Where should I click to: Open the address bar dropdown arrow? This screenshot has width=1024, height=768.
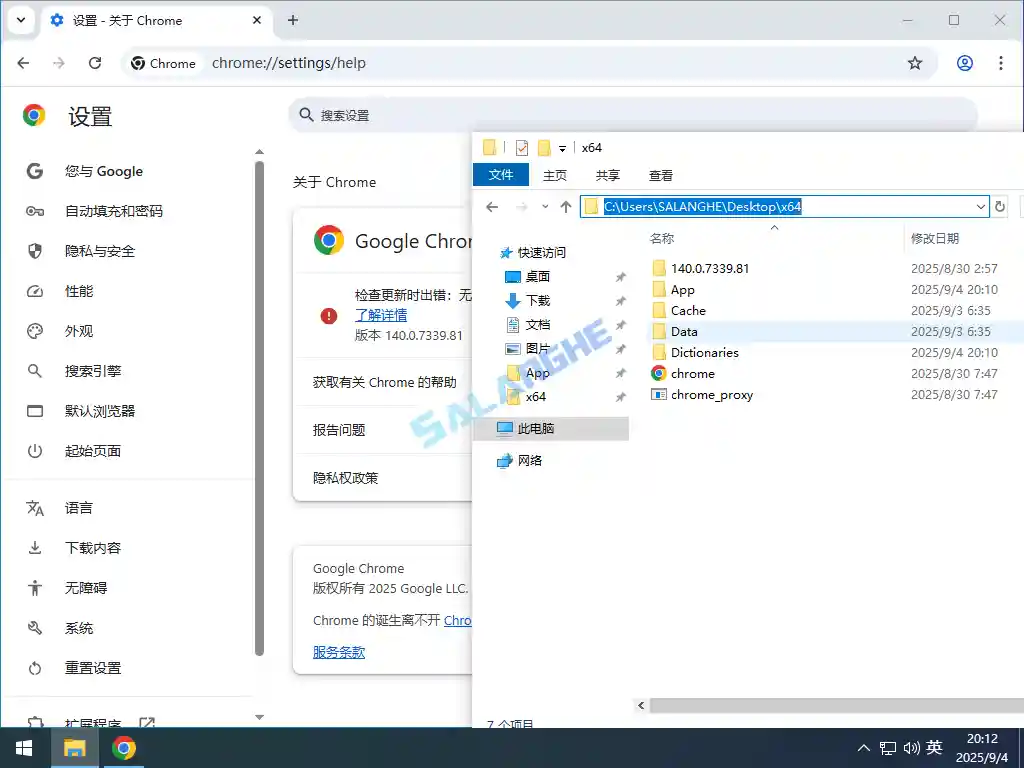[981, 206]
